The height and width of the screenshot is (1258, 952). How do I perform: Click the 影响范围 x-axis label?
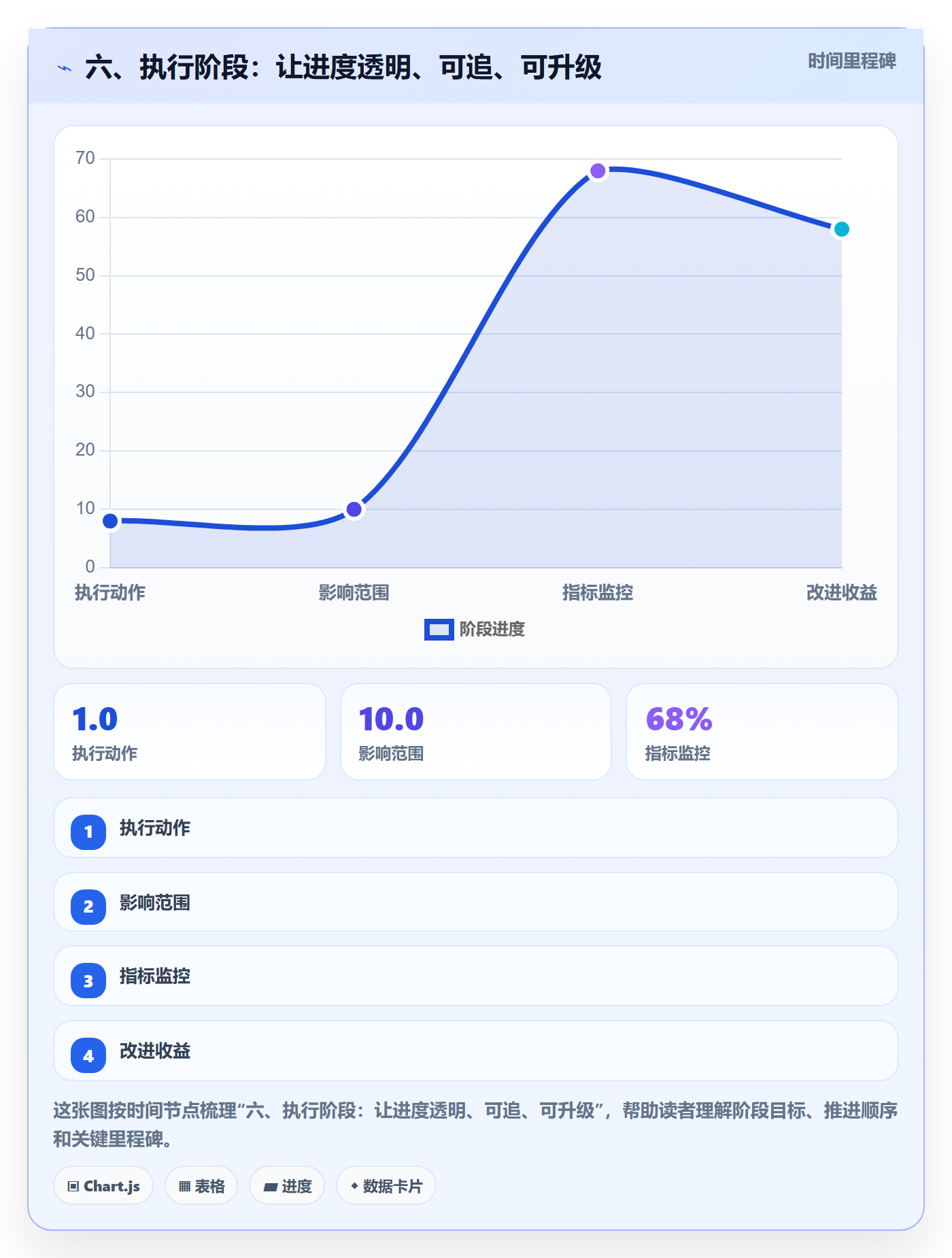354,593
